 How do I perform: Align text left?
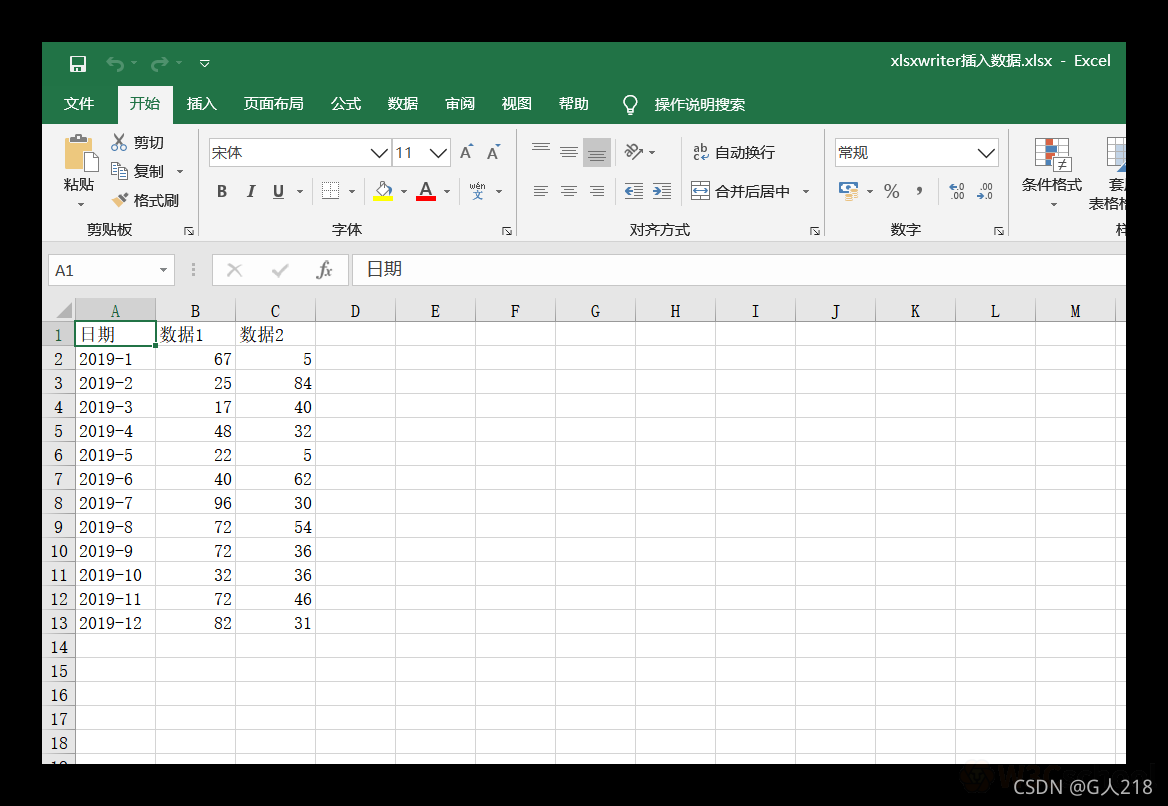click(x=541, y=191)
